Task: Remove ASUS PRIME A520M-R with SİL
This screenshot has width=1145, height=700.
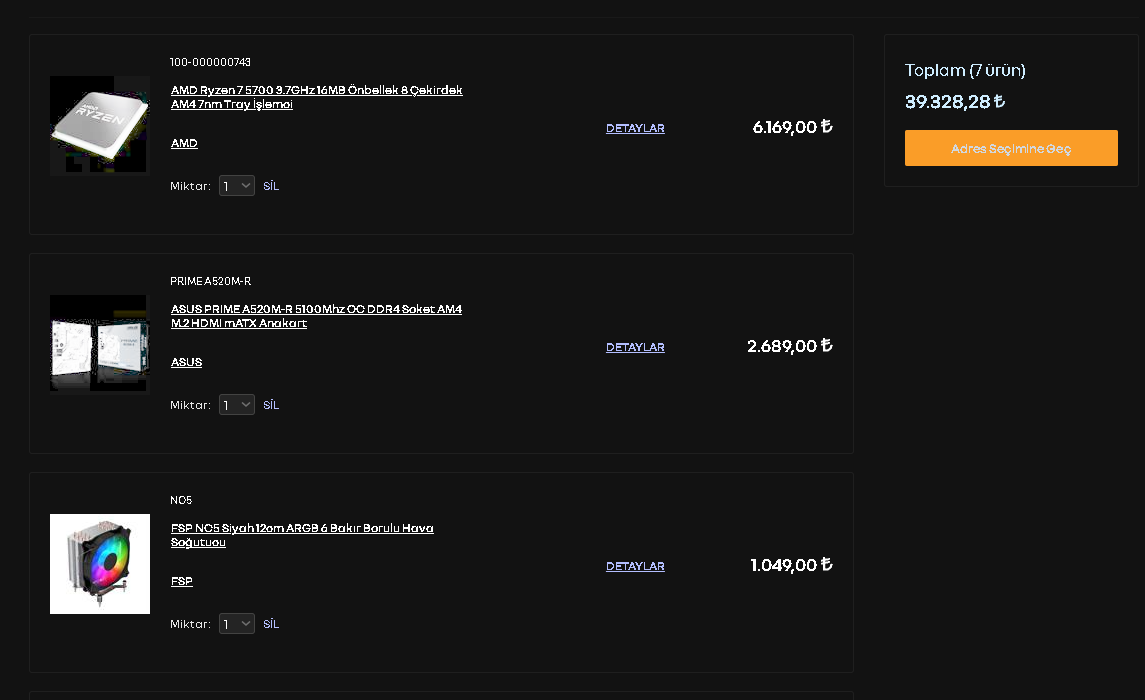Action: [271, 405]
